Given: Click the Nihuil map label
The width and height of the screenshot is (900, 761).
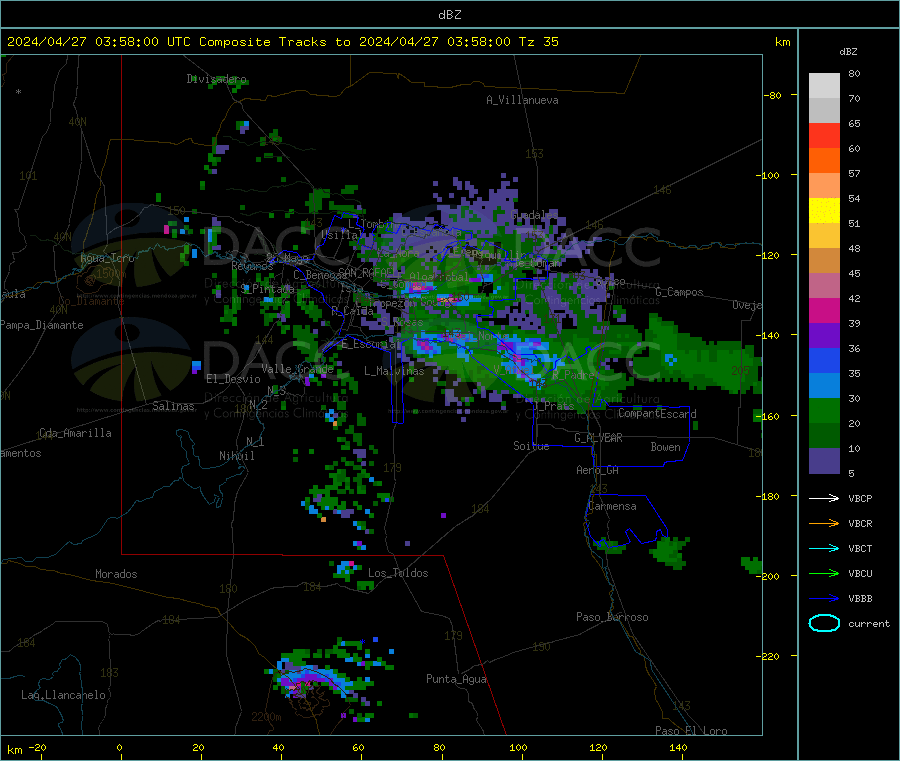Looking at the screenshot, I should (x=236, y=456).
